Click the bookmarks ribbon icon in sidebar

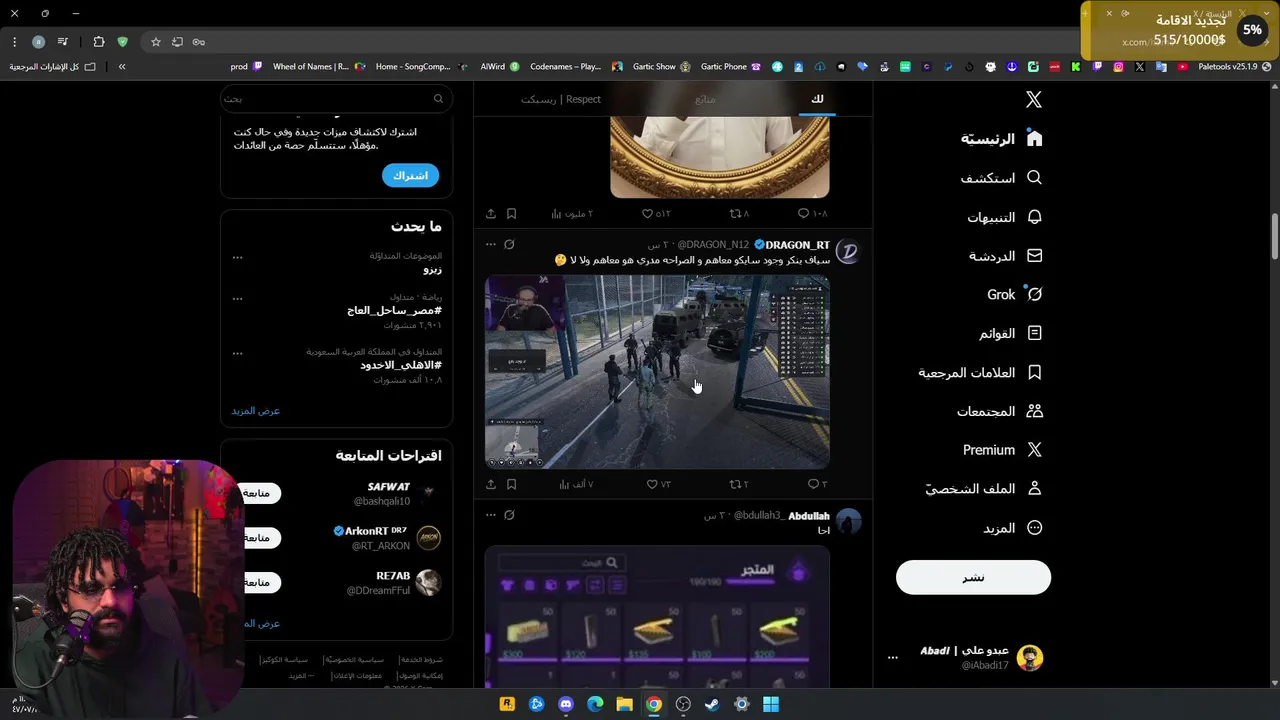1035,372
